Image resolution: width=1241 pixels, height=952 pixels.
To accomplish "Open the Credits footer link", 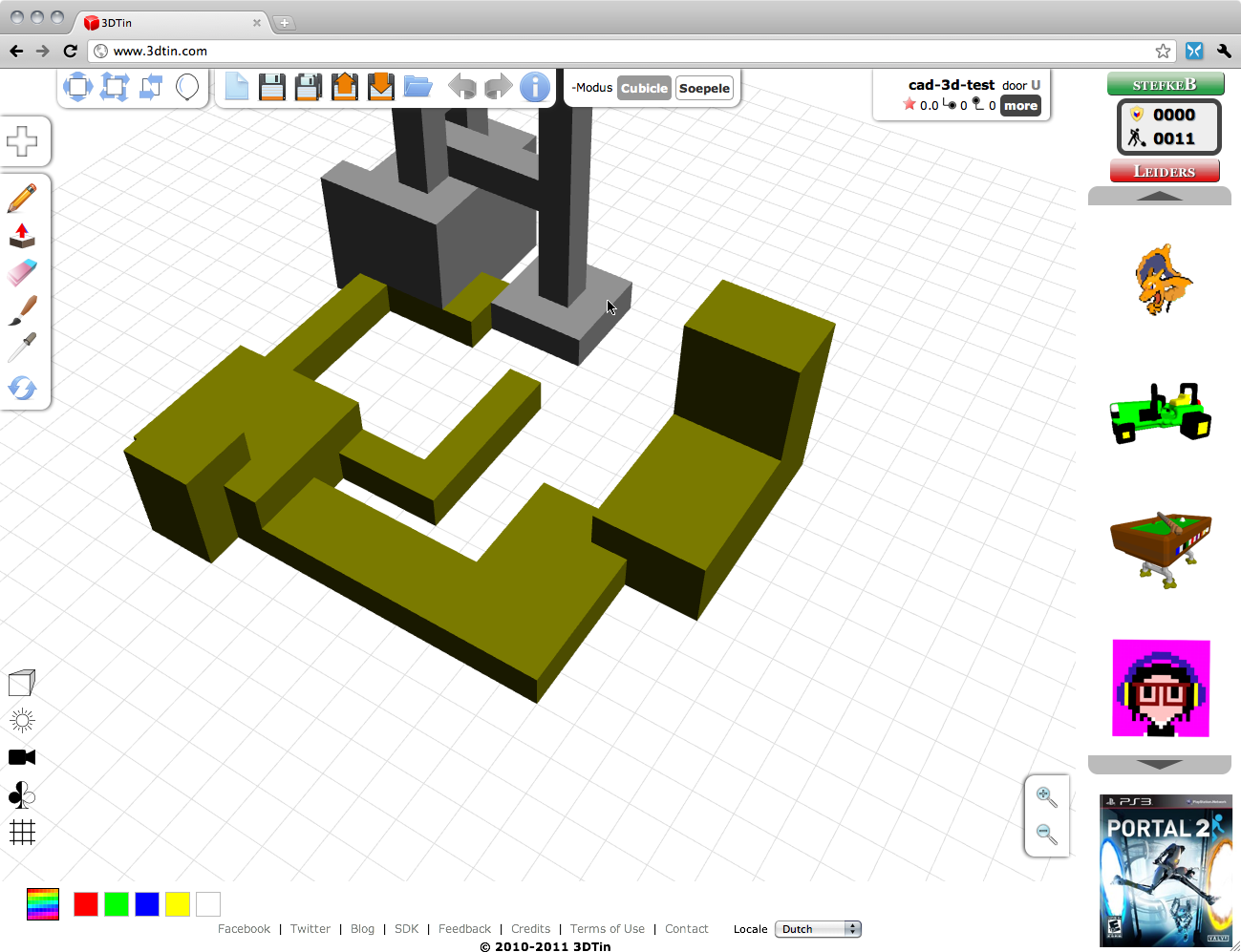I will [530, 929].
